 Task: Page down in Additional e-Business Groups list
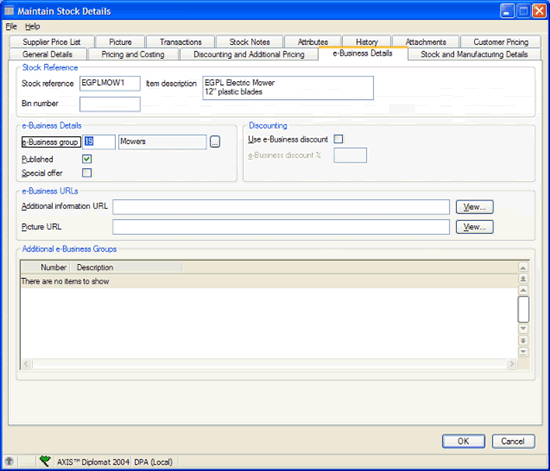pyautogui.click(x=523, y=341)
